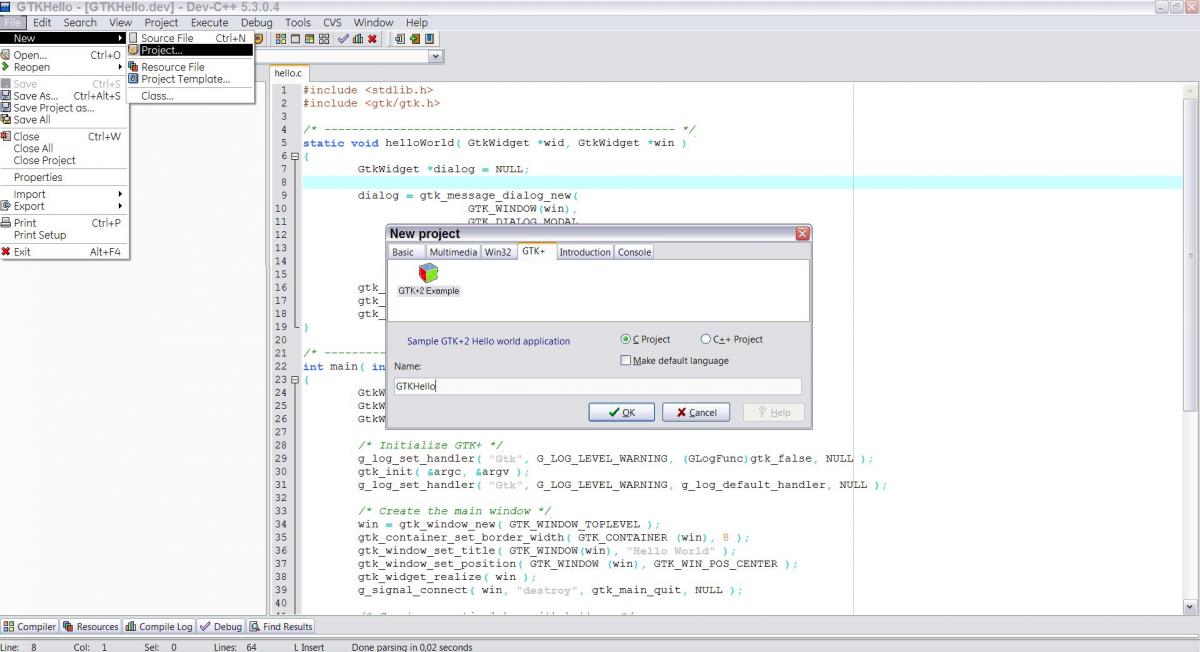Viewport: 1200px width, 652px height.
Task: Click Cancel in the New project dialog
Action: pos(696,412)
